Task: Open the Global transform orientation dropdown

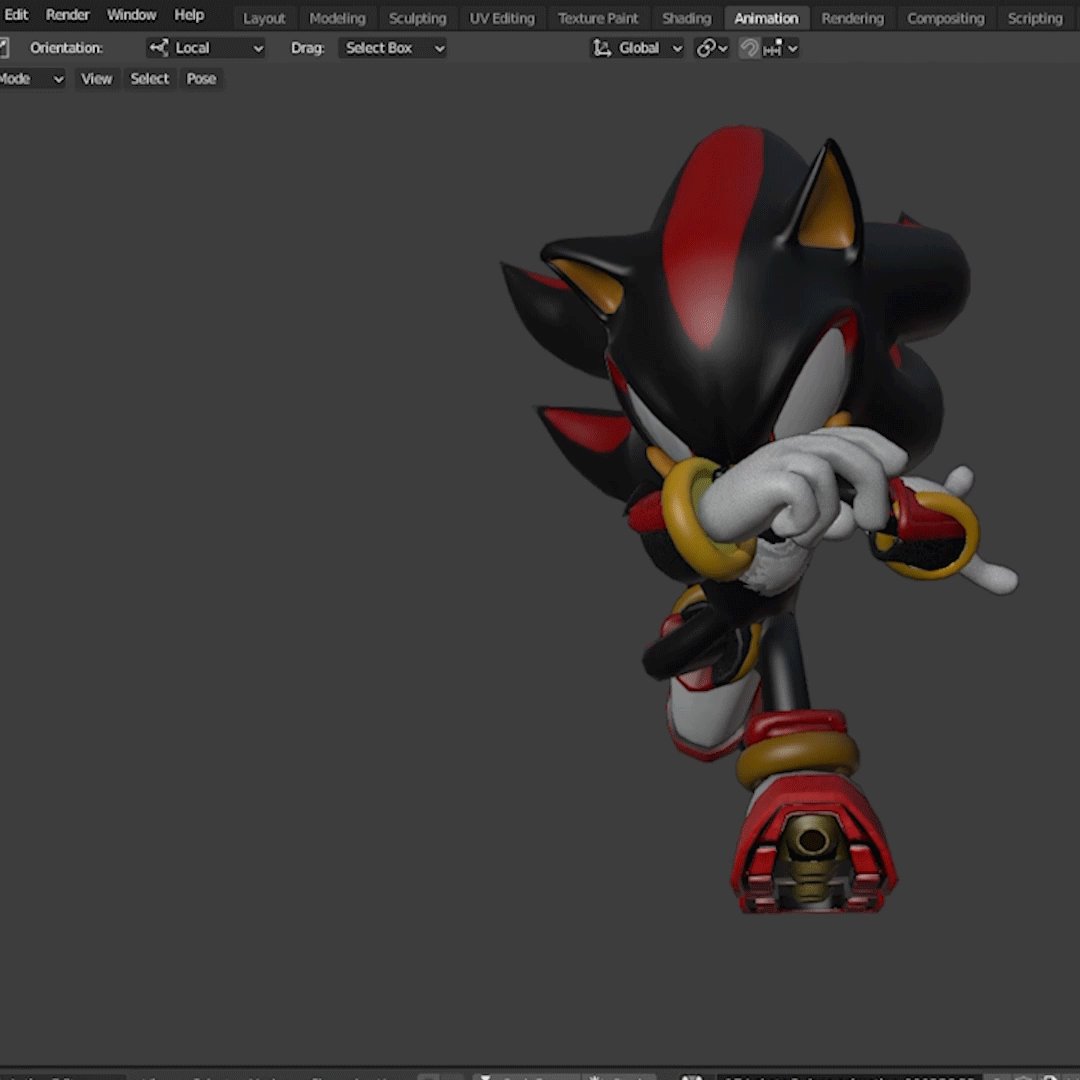Action: pyautogui.click(x=637, y=47)
